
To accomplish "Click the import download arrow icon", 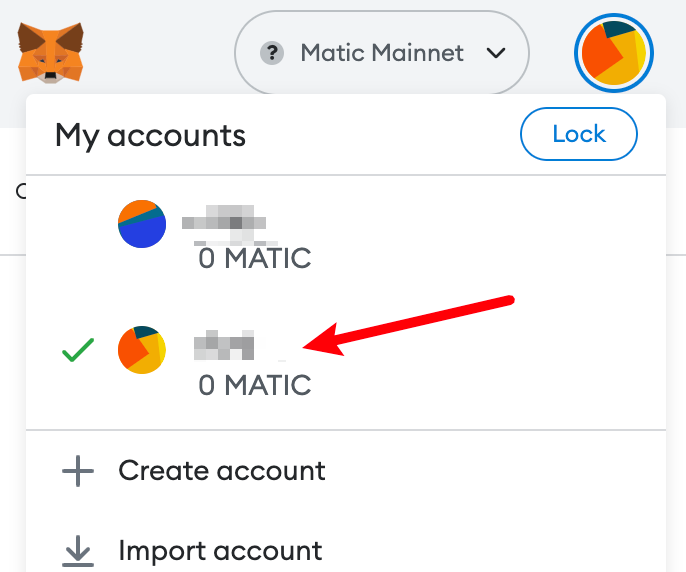I will [78, 551].
